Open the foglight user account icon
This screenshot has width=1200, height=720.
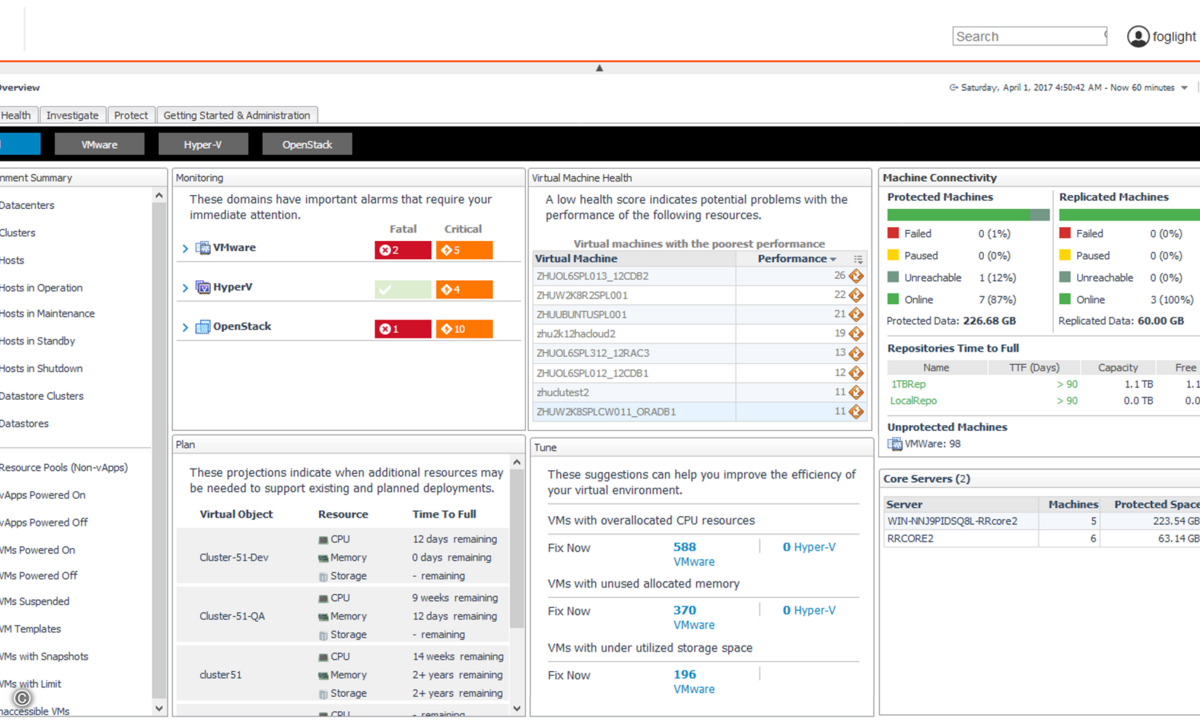(1138, 36)
